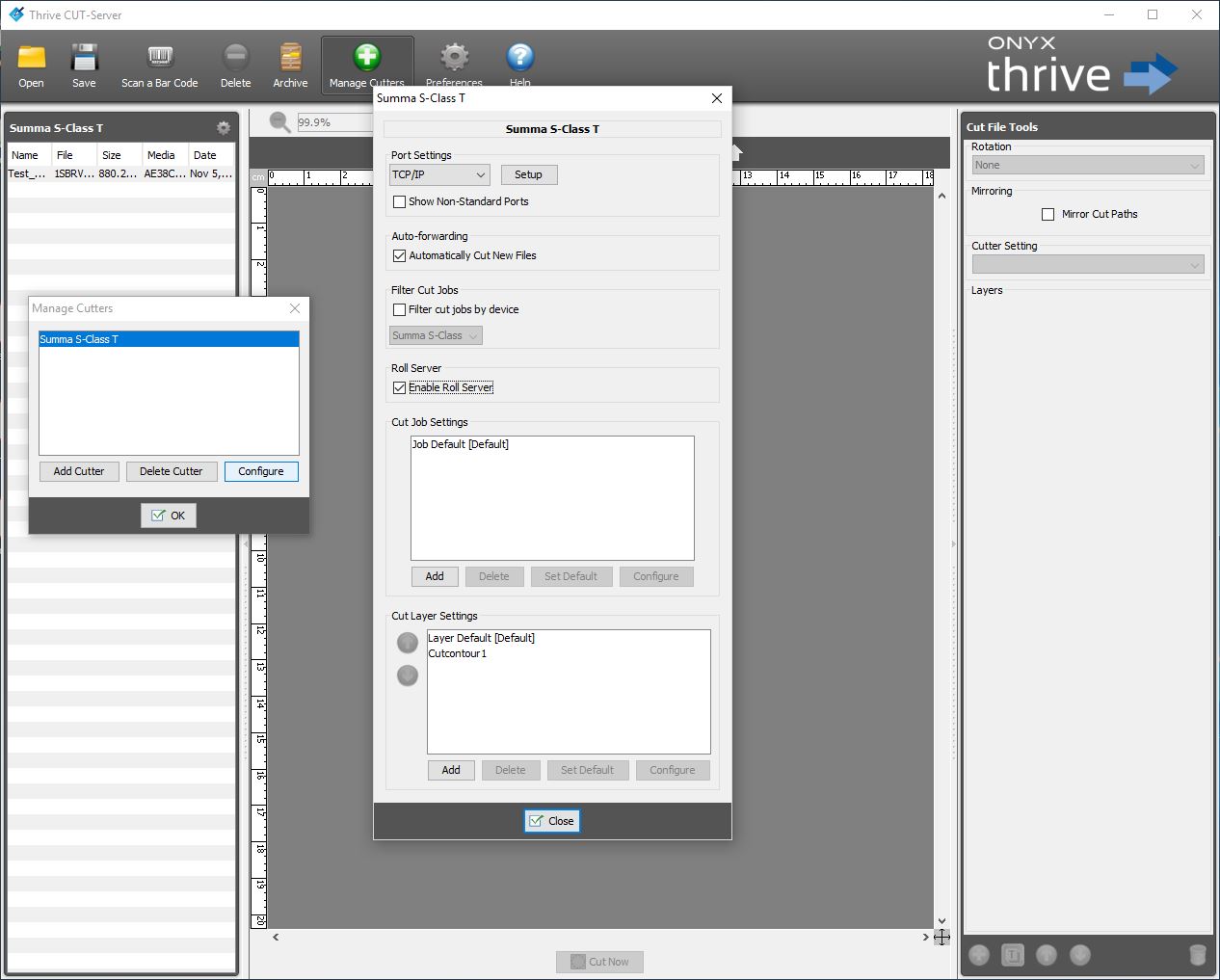Click Configure under Cut Job Settings

pos(656,576)
